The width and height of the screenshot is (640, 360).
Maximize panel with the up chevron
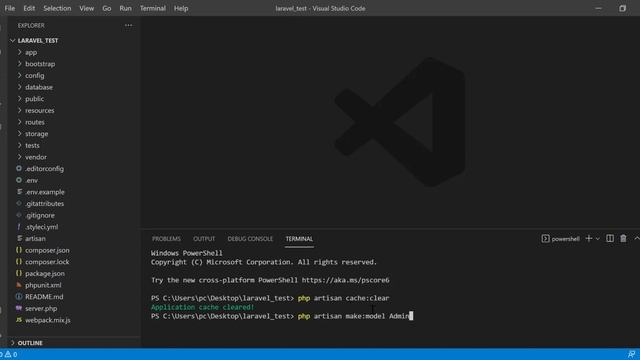point(636,238)
